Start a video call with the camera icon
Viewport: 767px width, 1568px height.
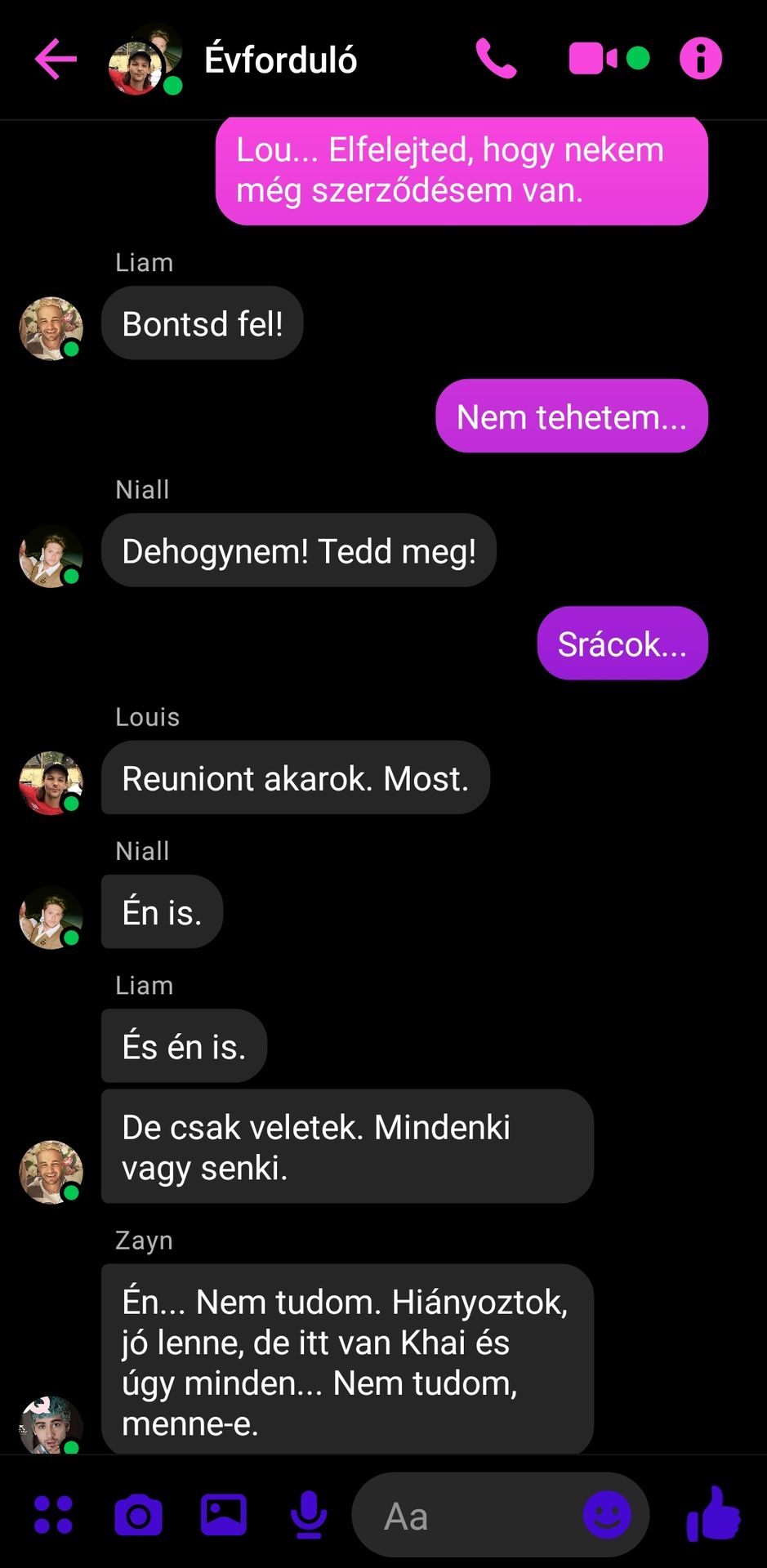click(594, 59)
